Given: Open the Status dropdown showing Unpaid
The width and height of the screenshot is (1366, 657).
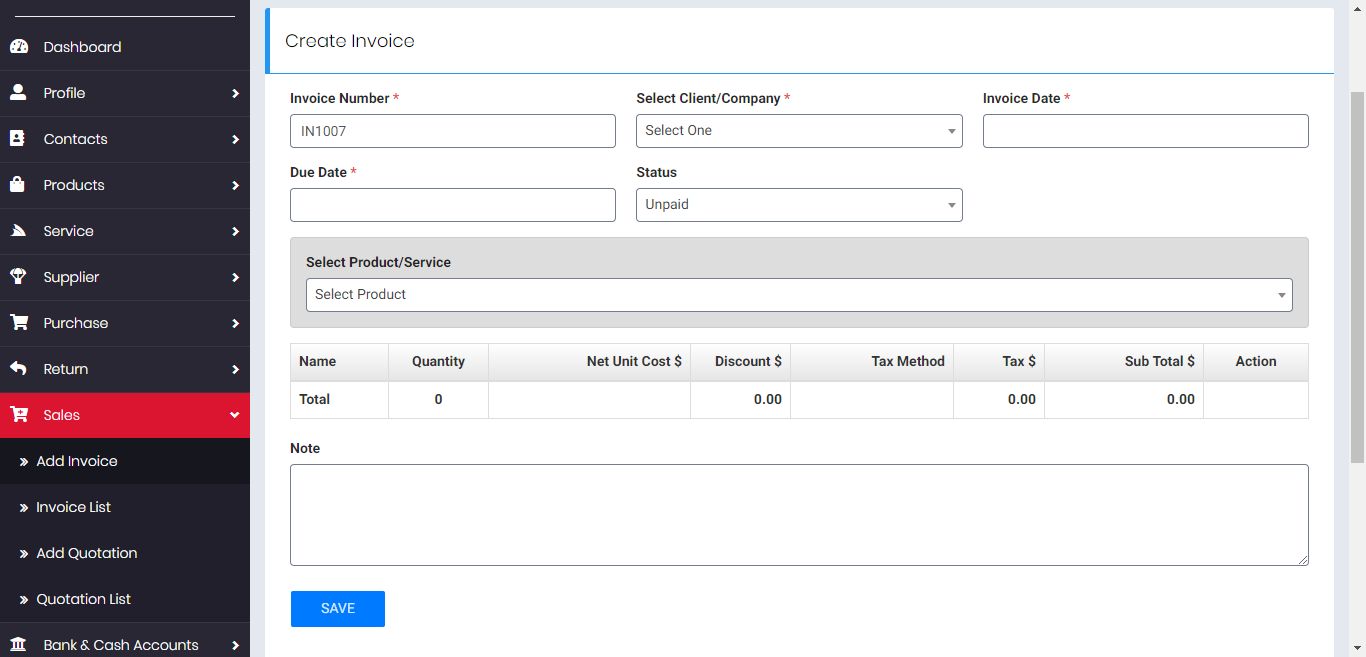Looking at the screenshot, I should click(x=798, y=205).
